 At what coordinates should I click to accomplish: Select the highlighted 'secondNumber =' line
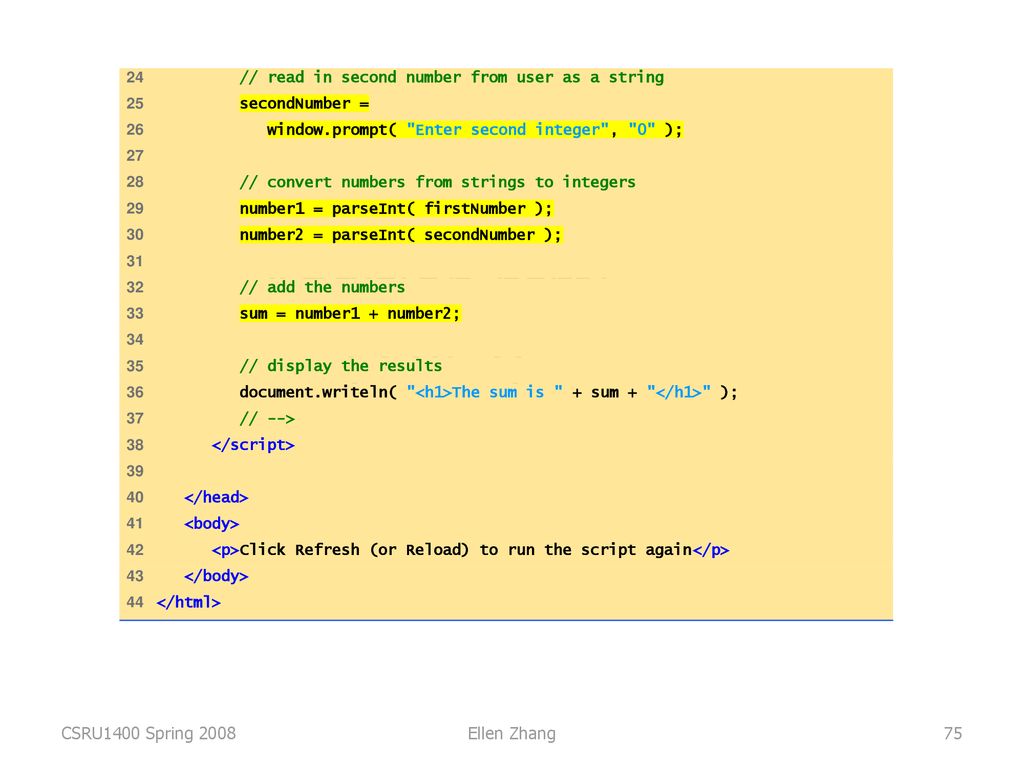point(304,104)
